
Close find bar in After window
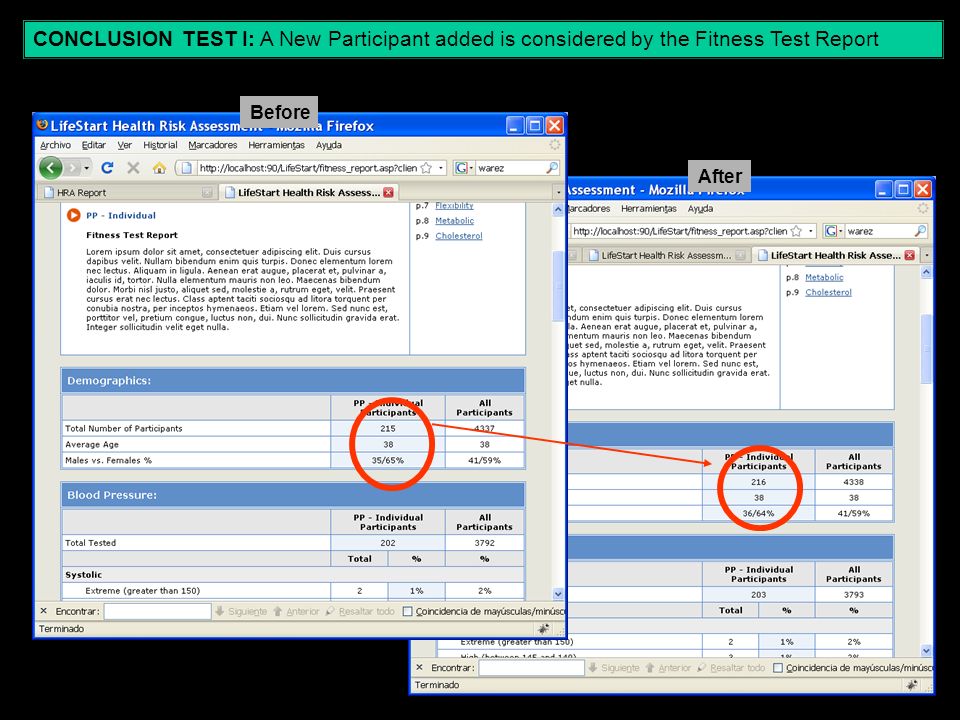point(419,667)
